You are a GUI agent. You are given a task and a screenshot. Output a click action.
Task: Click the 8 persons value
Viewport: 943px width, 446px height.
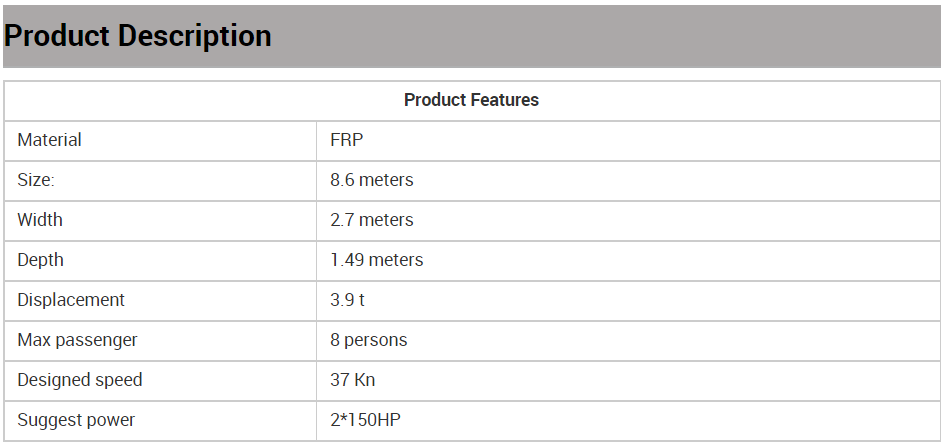[369, 340]
